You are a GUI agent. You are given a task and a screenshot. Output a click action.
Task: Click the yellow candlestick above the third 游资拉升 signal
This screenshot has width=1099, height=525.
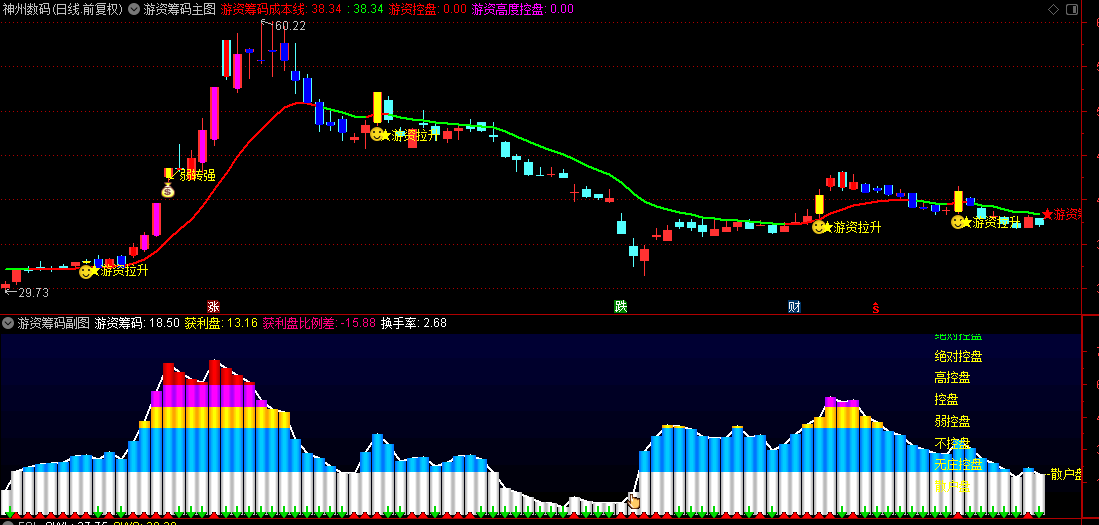click(x=819, y=204)
